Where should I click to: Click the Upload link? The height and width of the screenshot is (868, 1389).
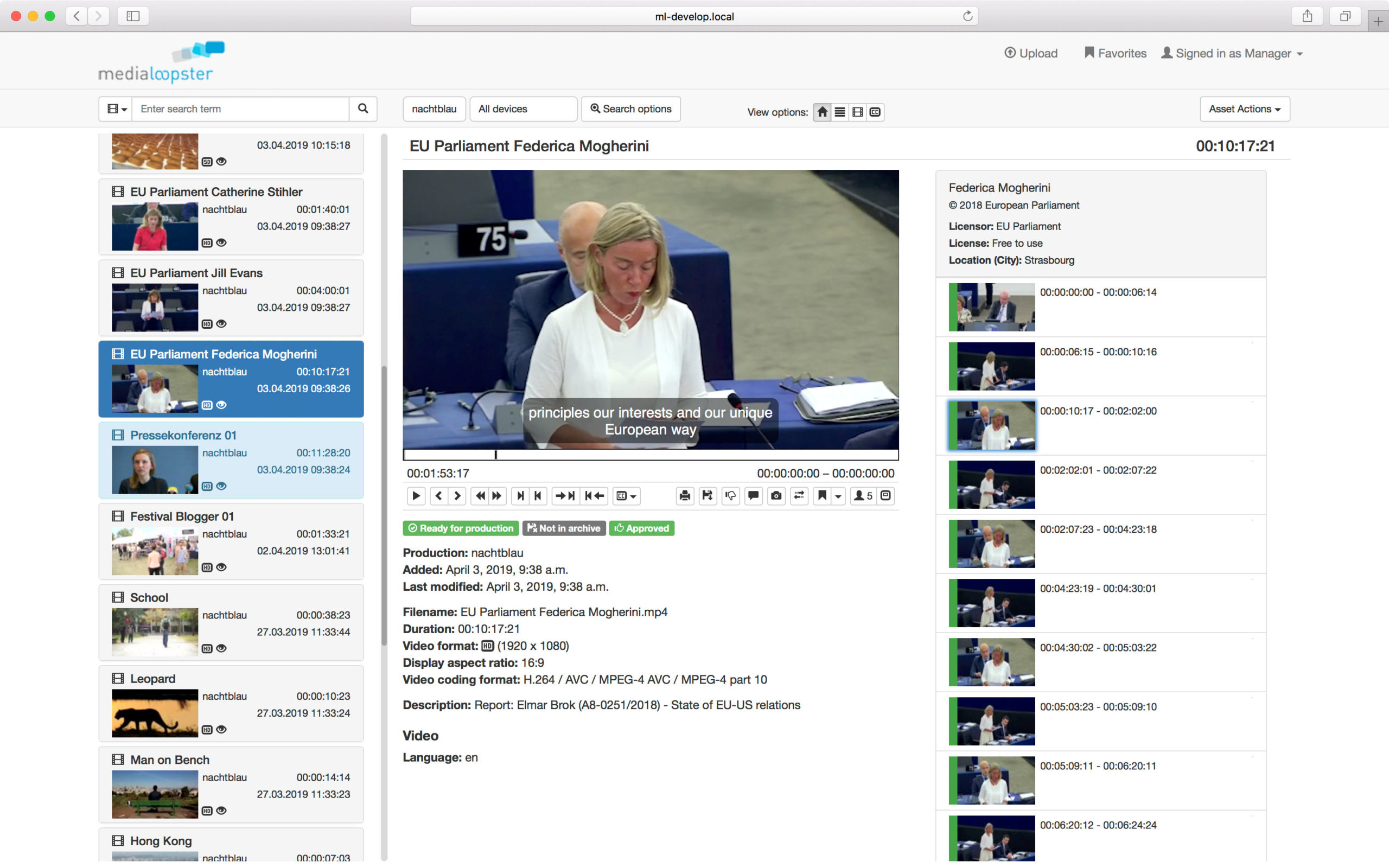coord(1031,53)
